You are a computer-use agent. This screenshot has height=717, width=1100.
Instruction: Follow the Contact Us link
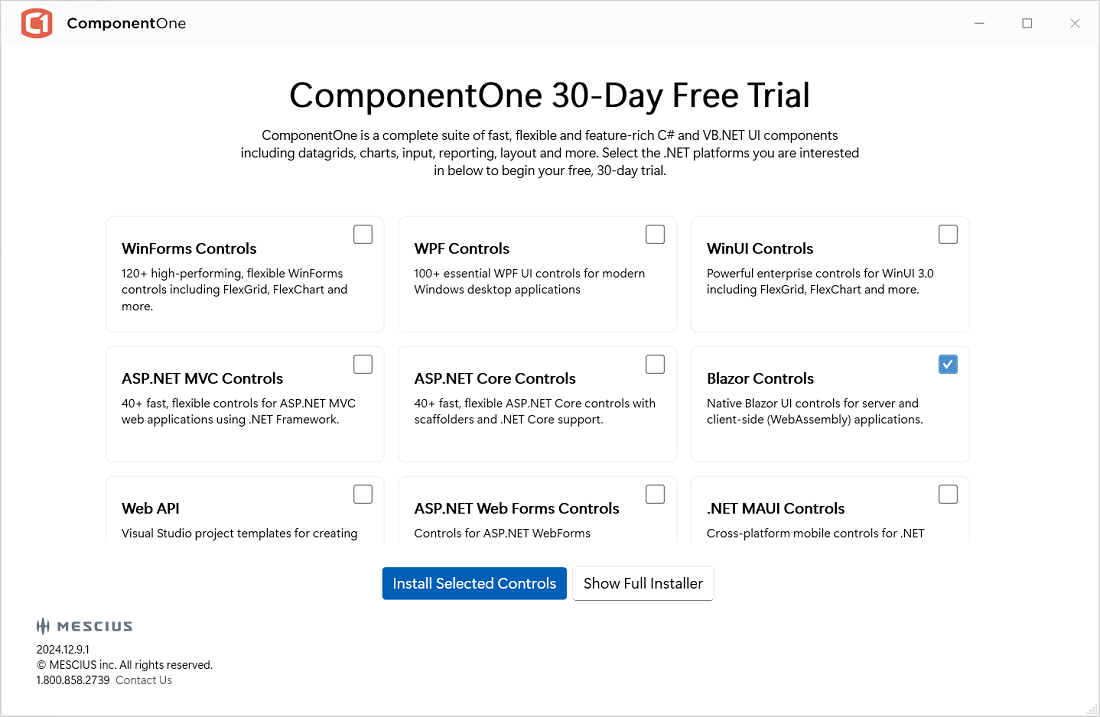tap(143, 680)
